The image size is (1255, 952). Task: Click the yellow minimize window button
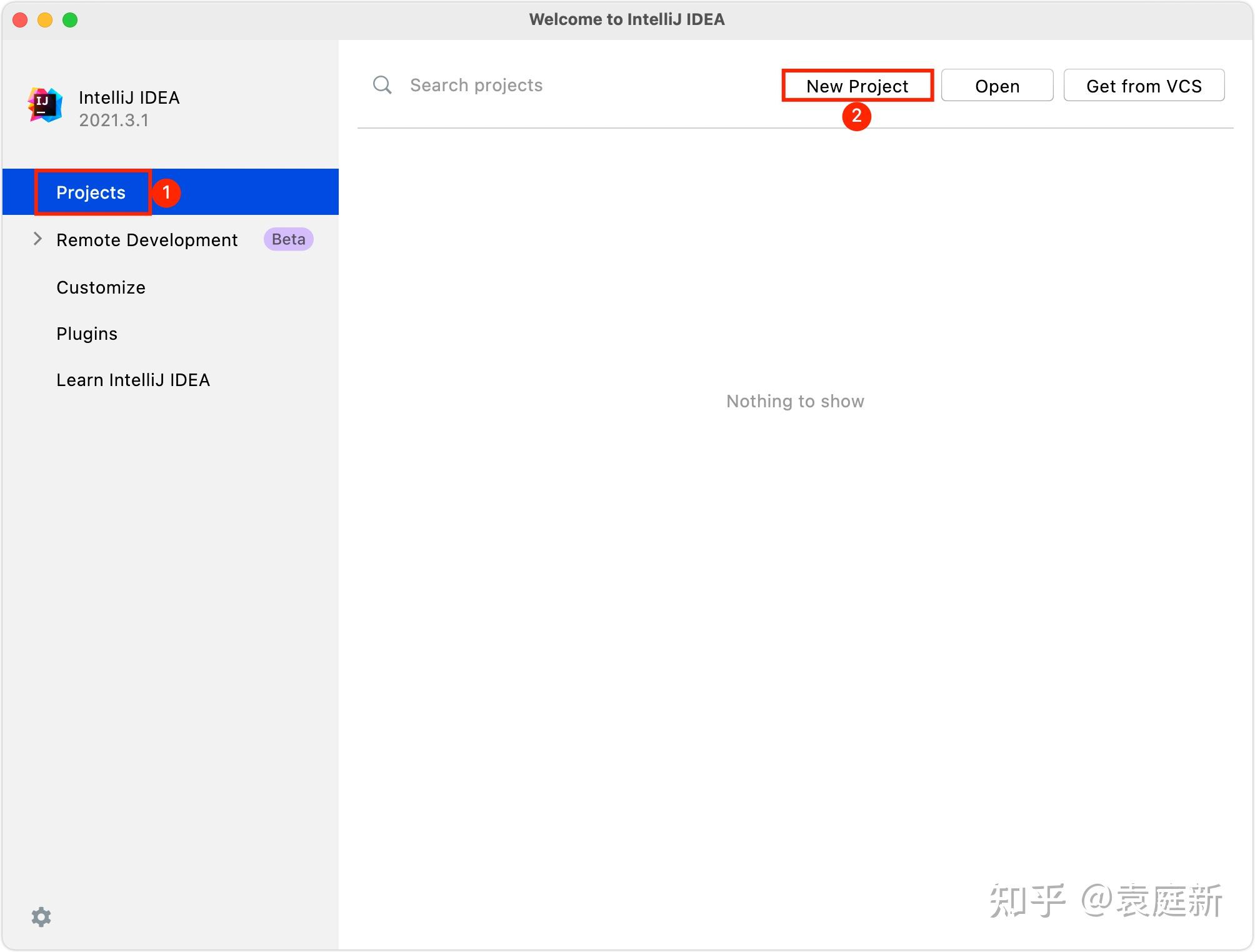coord(45,20)
